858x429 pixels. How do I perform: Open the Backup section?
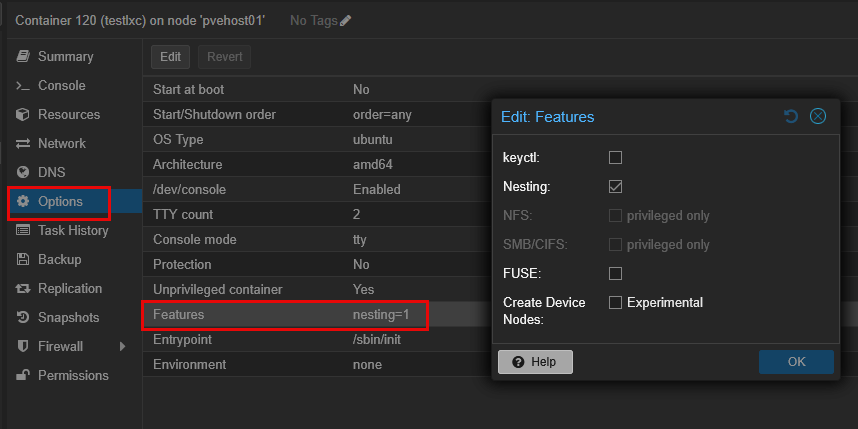coord(74,259)
